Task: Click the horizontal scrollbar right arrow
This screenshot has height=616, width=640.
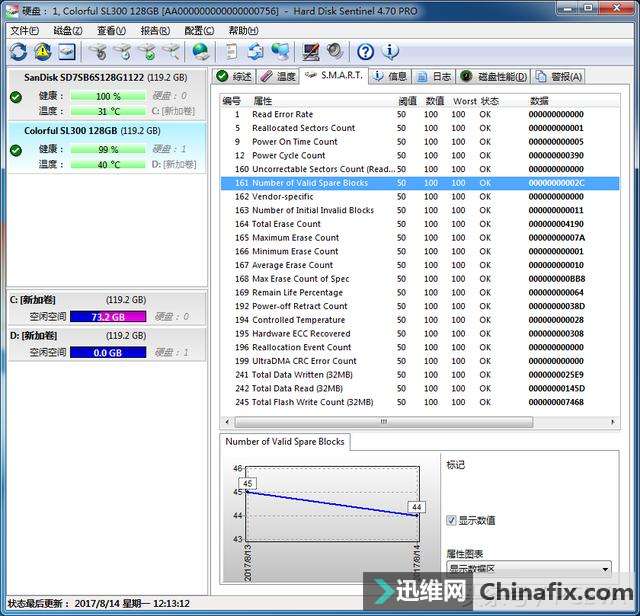Action: click(613, 422)
